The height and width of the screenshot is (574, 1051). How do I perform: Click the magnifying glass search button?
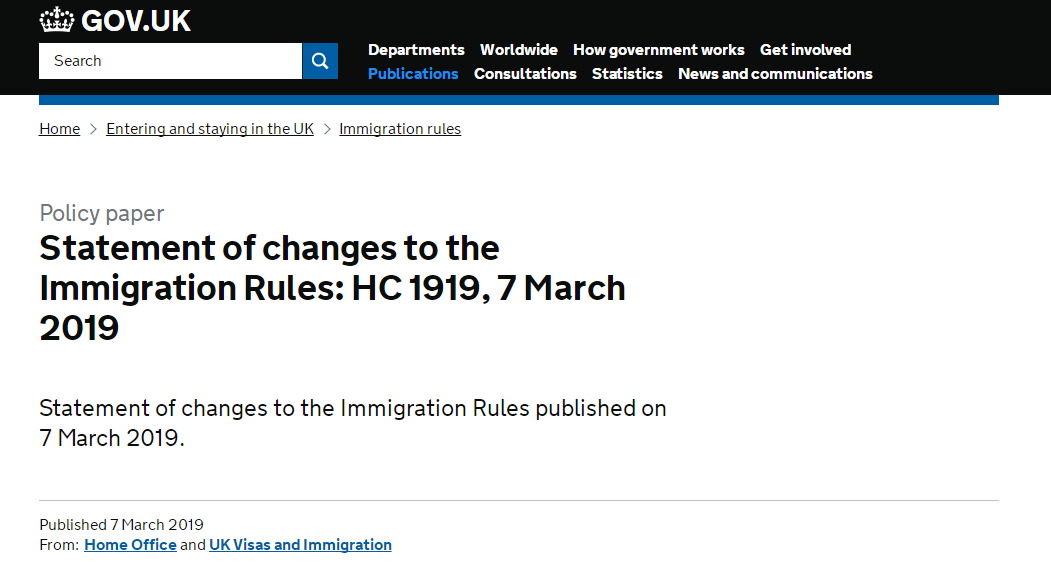point(320,61)
